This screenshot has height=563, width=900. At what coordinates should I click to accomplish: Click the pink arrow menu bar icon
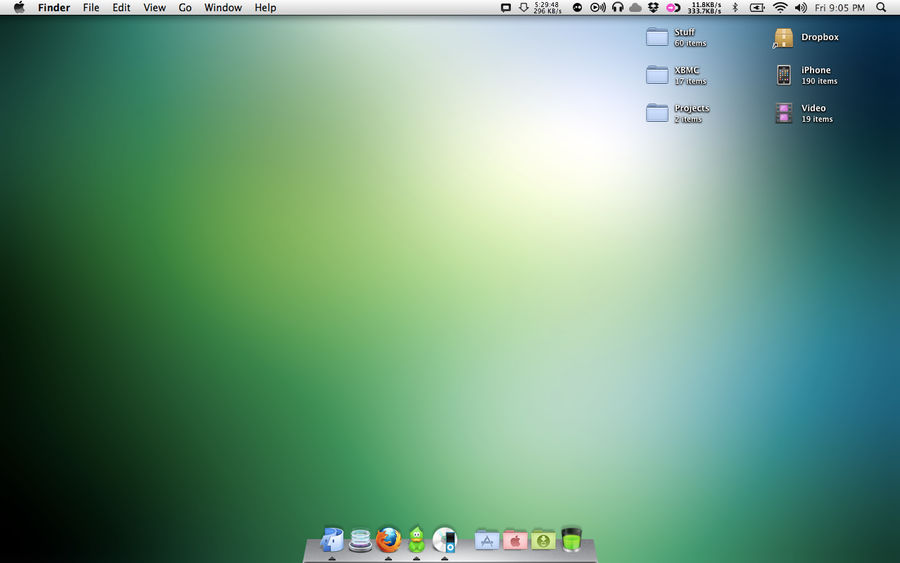(x=673, y=7)
